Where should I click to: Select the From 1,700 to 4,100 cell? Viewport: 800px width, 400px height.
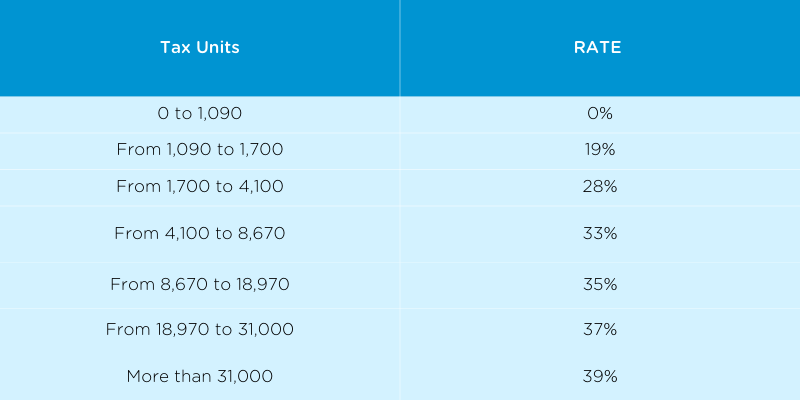tap(199, 186)
